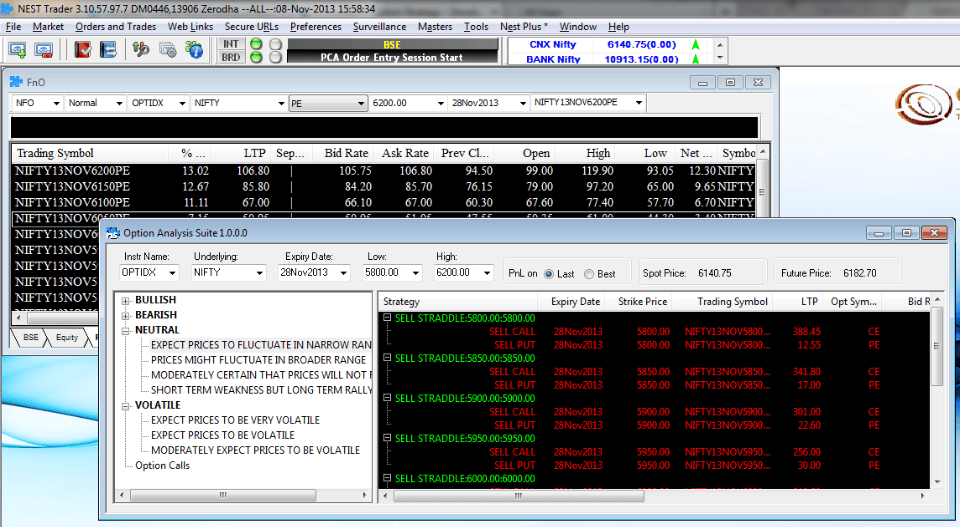The image size is (961, 528).
Task: Select the NIFTY13NOV6150PE row
Action: click(x=384, y=186)
